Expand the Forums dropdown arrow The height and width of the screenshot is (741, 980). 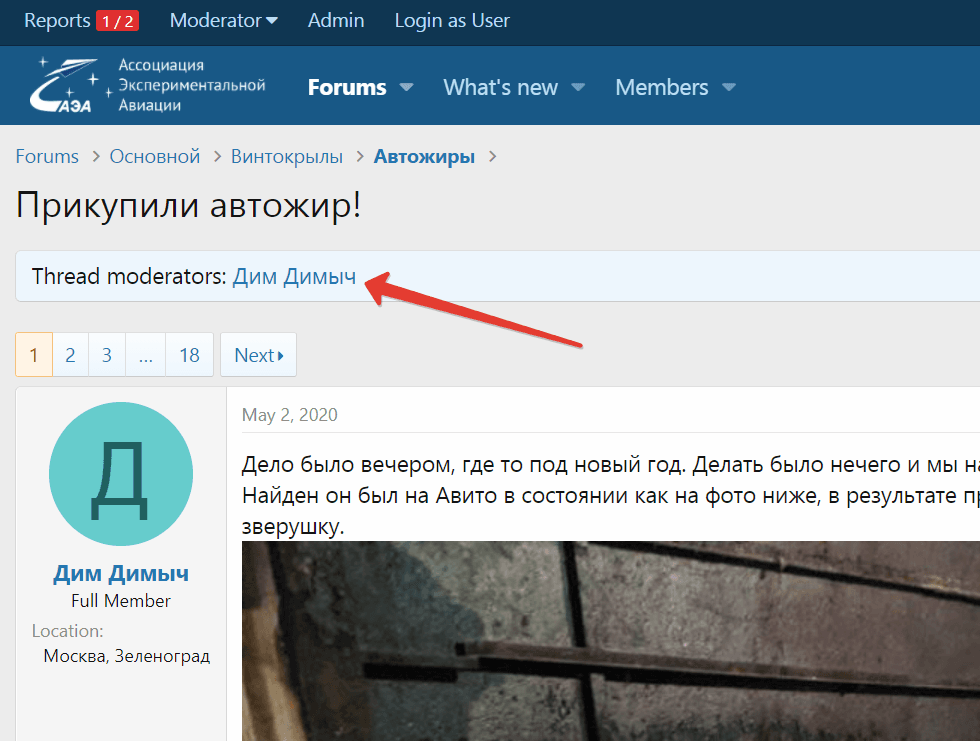tap(407, 88)
